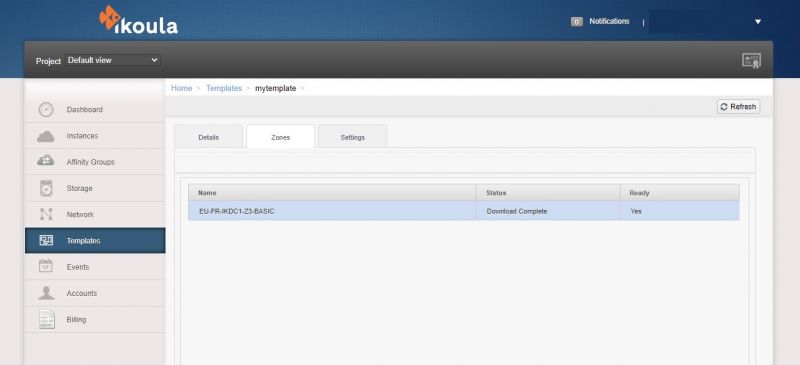Select the Affinity Groups icon
The image size is (800, 365).
point(46,161)
